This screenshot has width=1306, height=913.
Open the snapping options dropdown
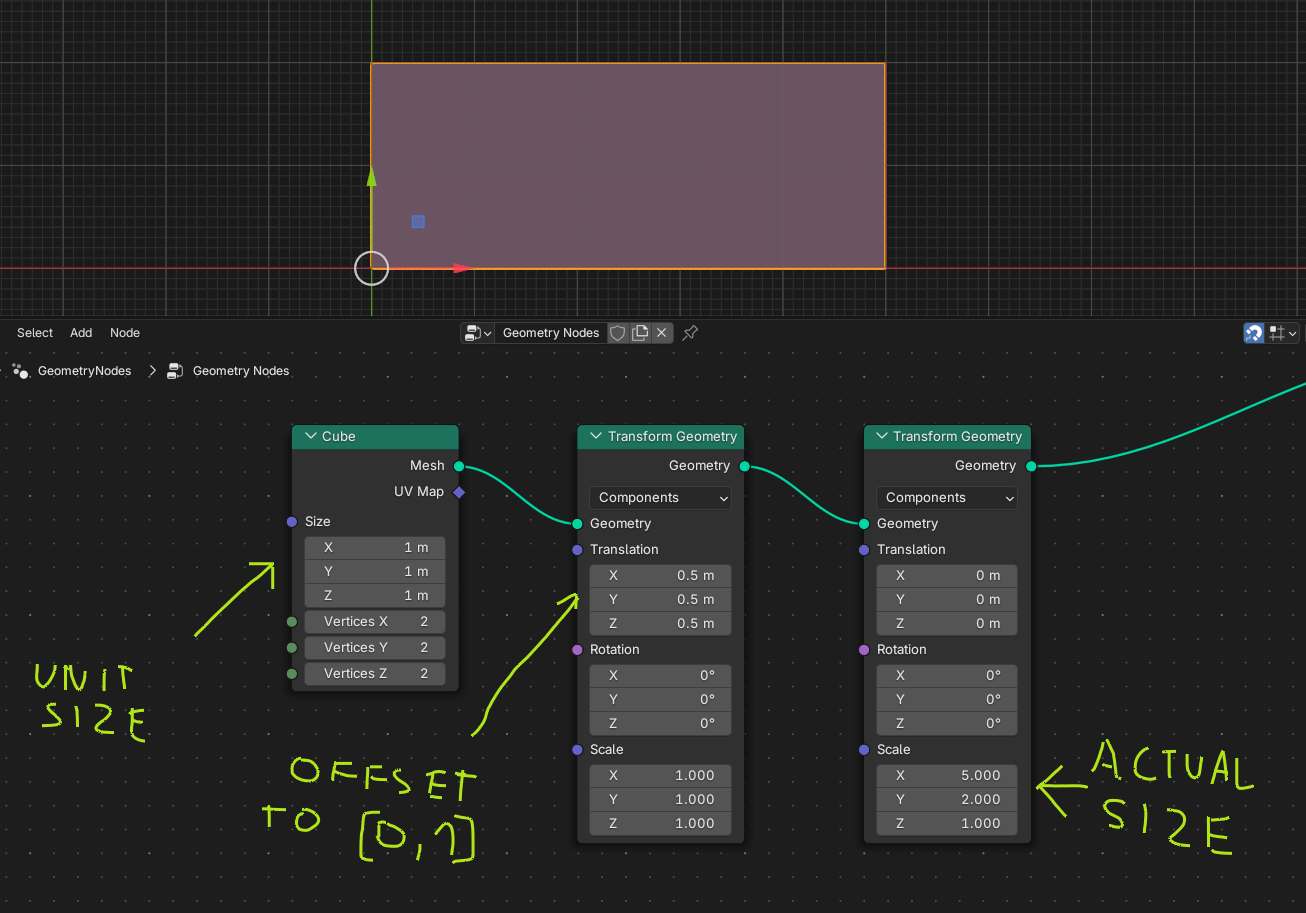(x=1283, y=333)
